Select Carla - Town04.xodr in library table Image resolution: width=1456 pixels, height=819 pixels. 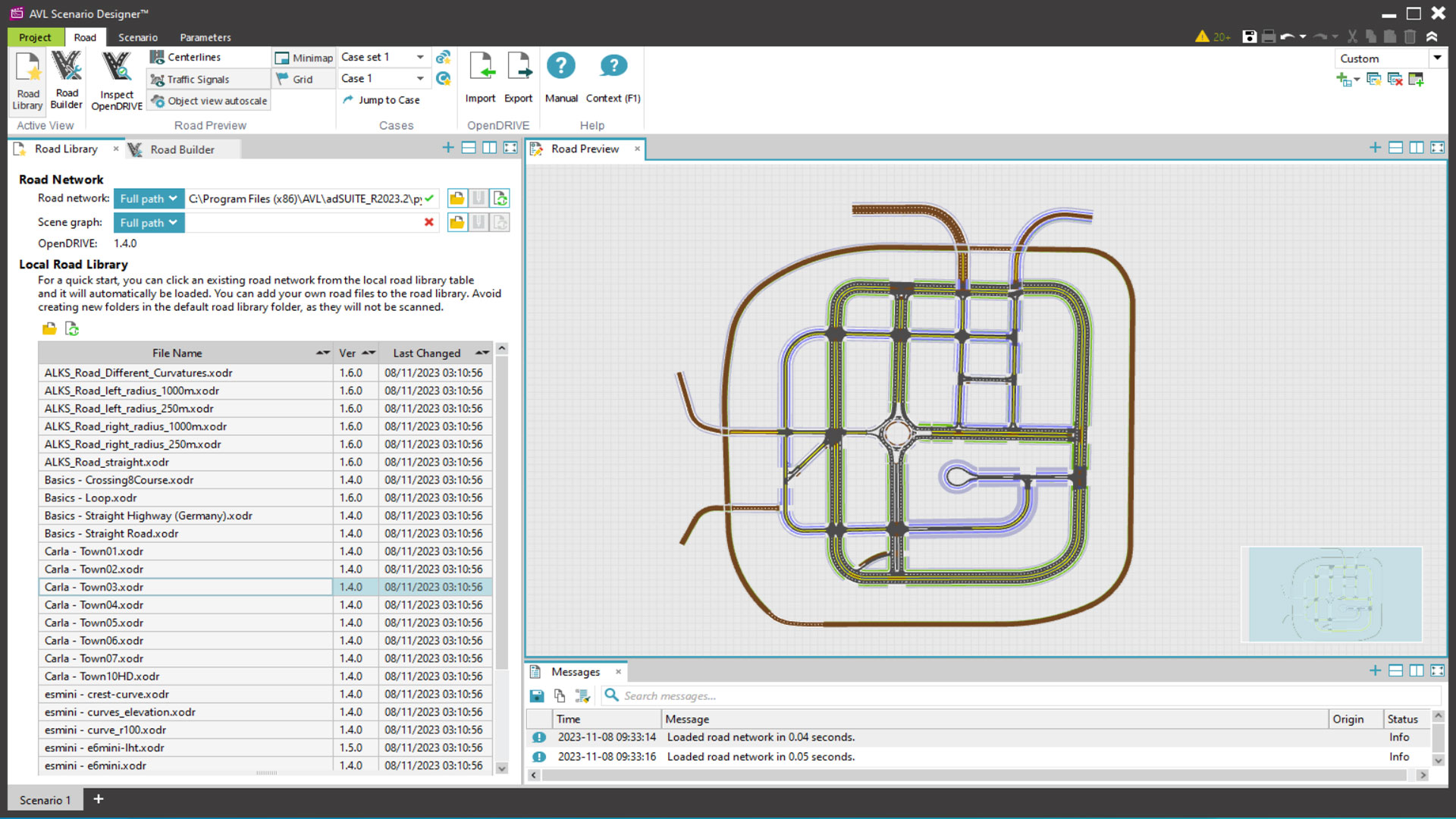coord(186,604)
